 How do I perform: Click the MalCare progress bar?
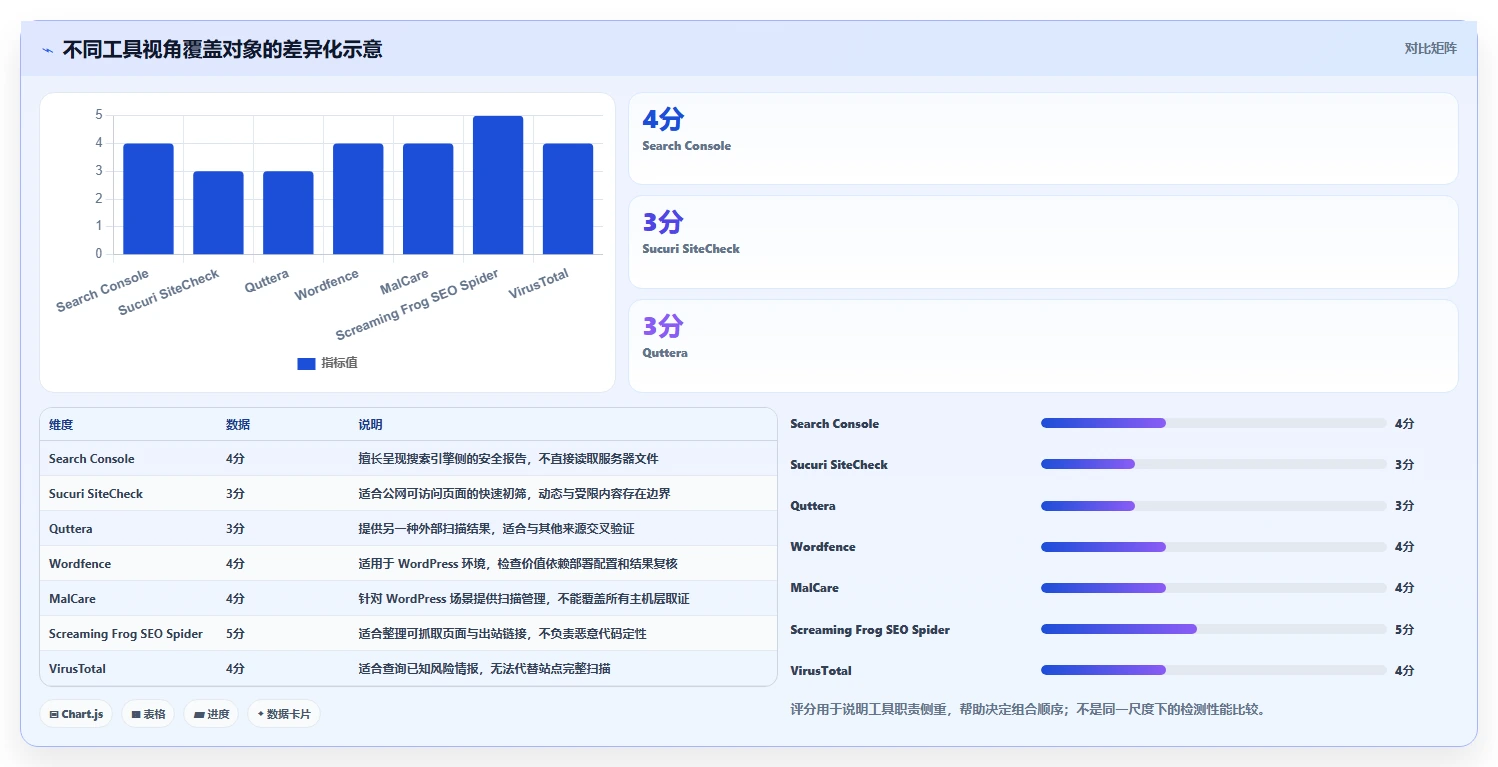click(1214, 588)
